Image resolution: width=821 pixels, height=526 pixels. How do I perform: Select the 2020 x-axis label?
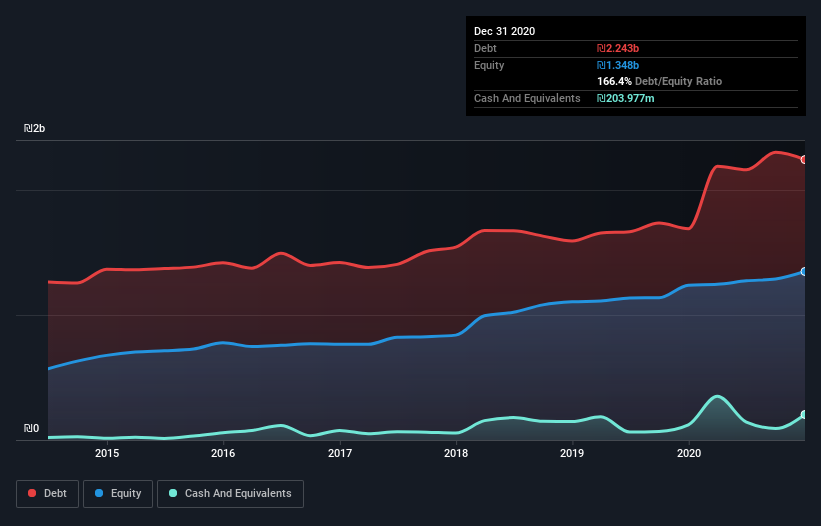[689, 453]
